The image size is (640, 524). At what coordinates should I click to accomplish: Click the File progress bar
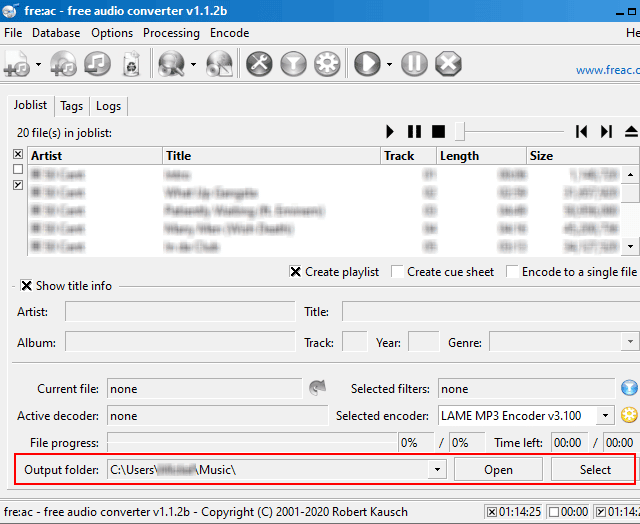click(x=252, y=443)
